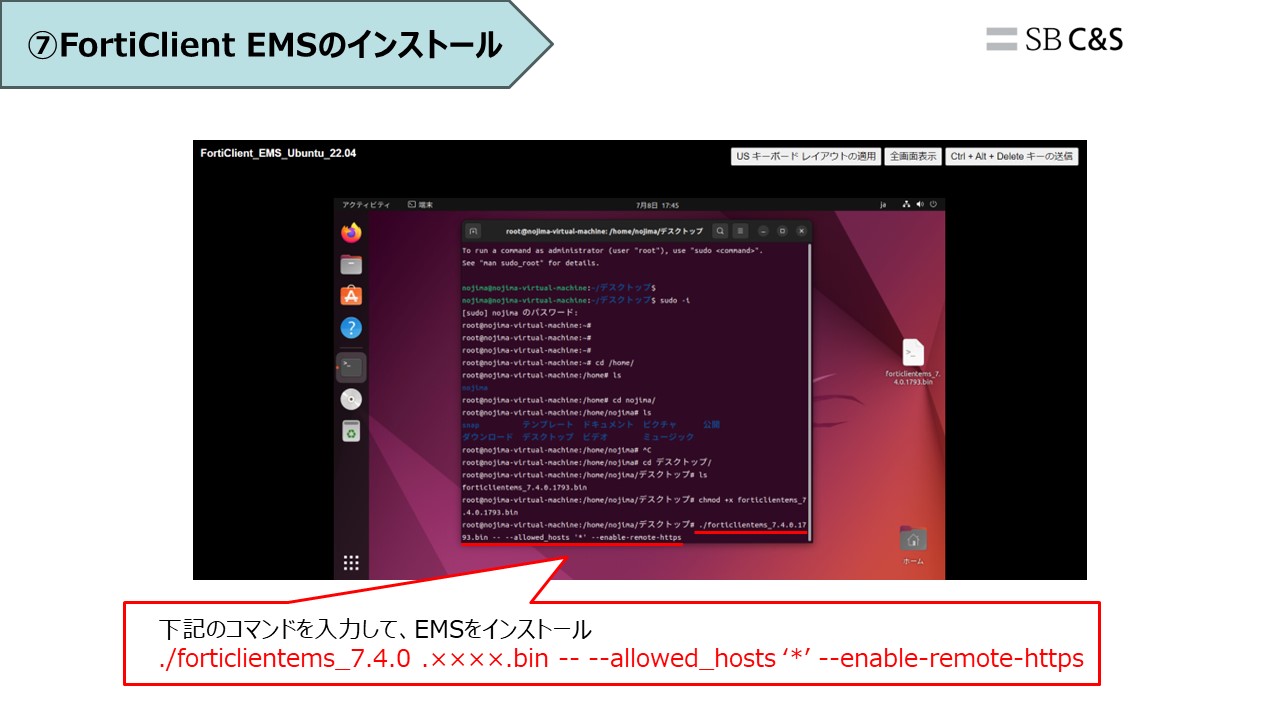Click the 公開 directory name
The image size is (1280, 720).
pos(711,424)
